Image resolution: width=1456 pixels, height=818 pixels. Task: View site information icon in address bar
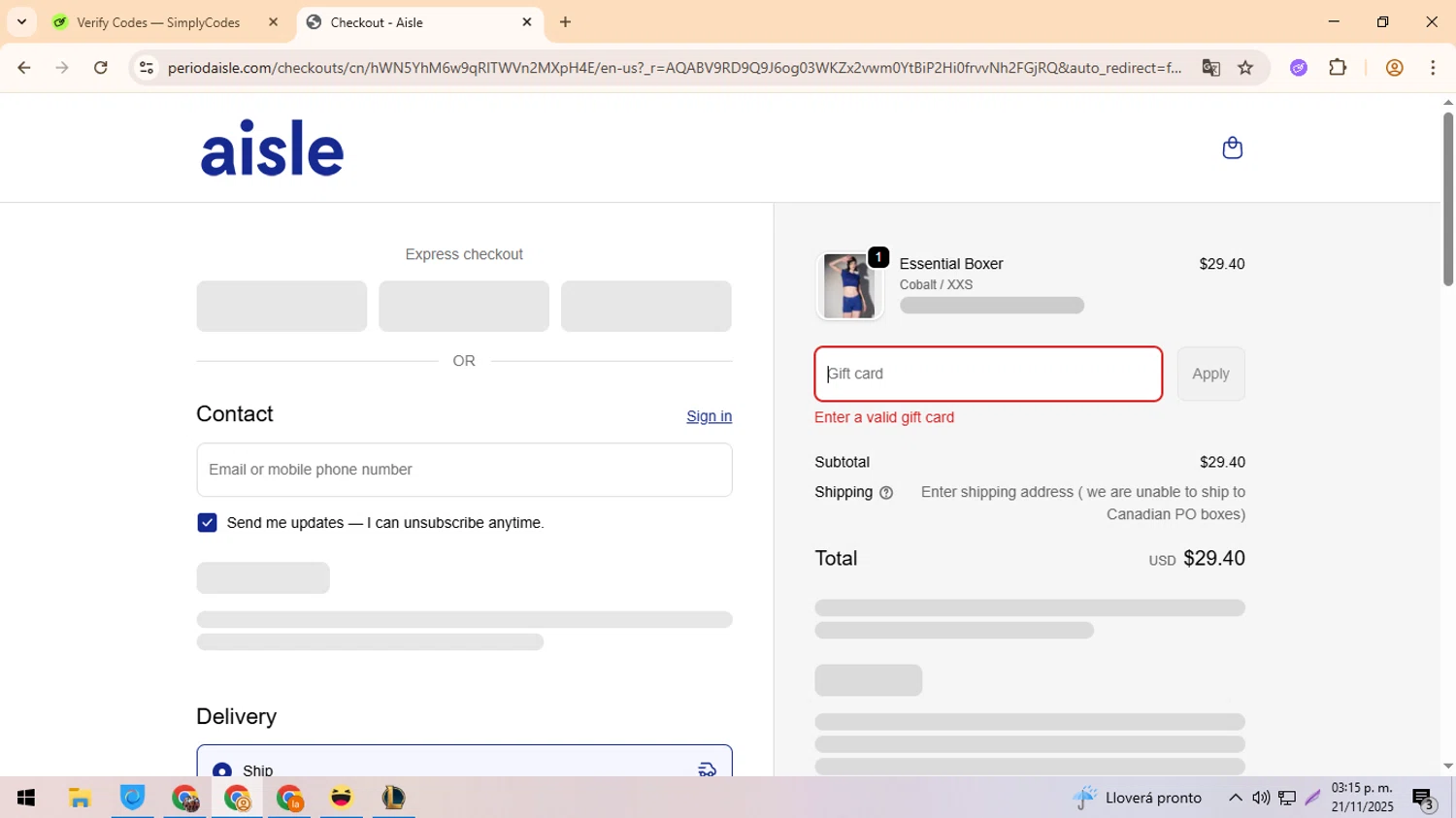pyautogui.click(x=147, y=68)
